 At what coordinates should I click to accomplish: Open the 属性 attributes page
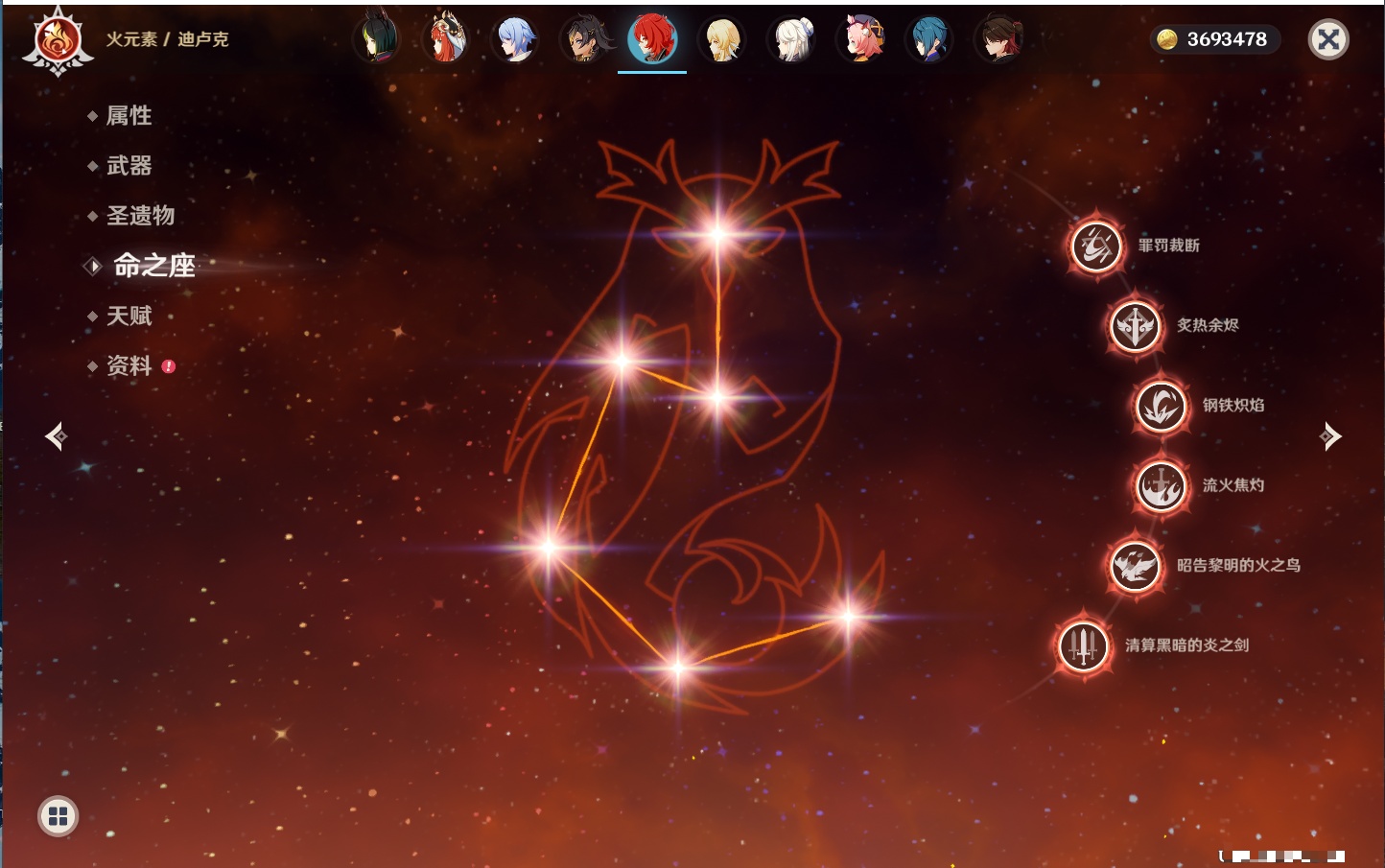(129, 116)
